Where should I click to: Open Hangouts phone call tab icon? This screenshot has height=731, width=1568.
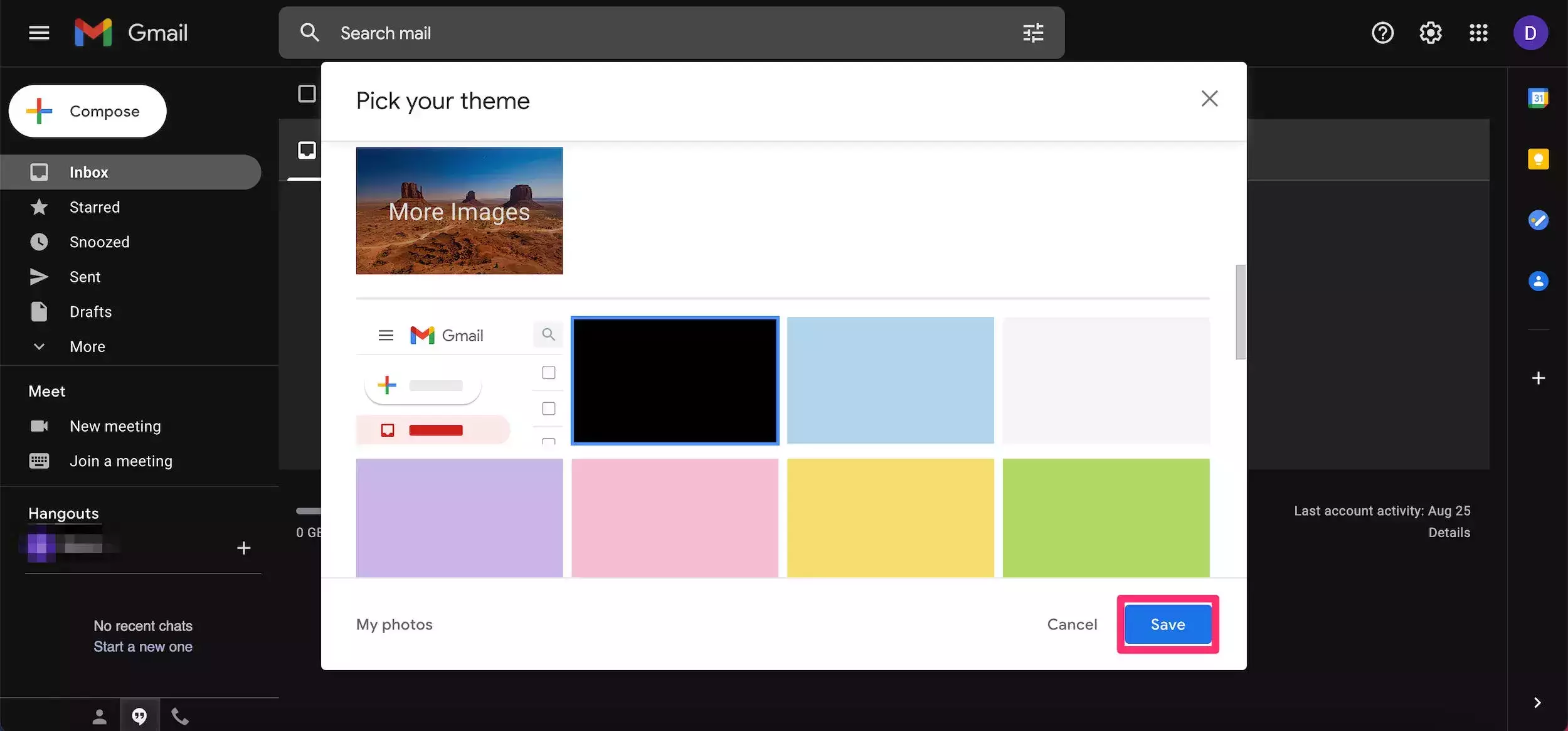[x=180, y=716]
